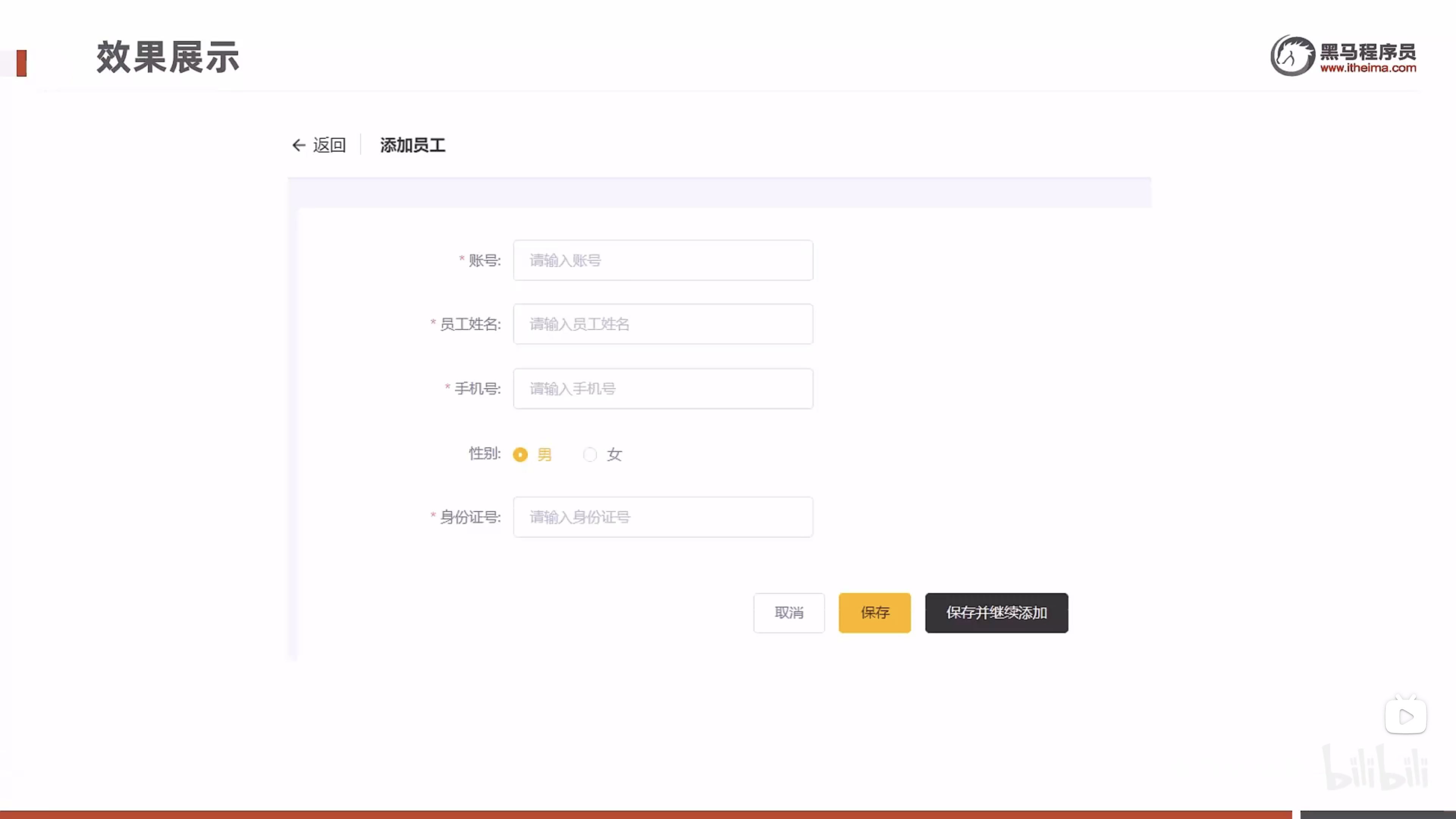1456x819 pixels.
Task: Open the www.itheima.com link
Action: (x=1368, y=68)
